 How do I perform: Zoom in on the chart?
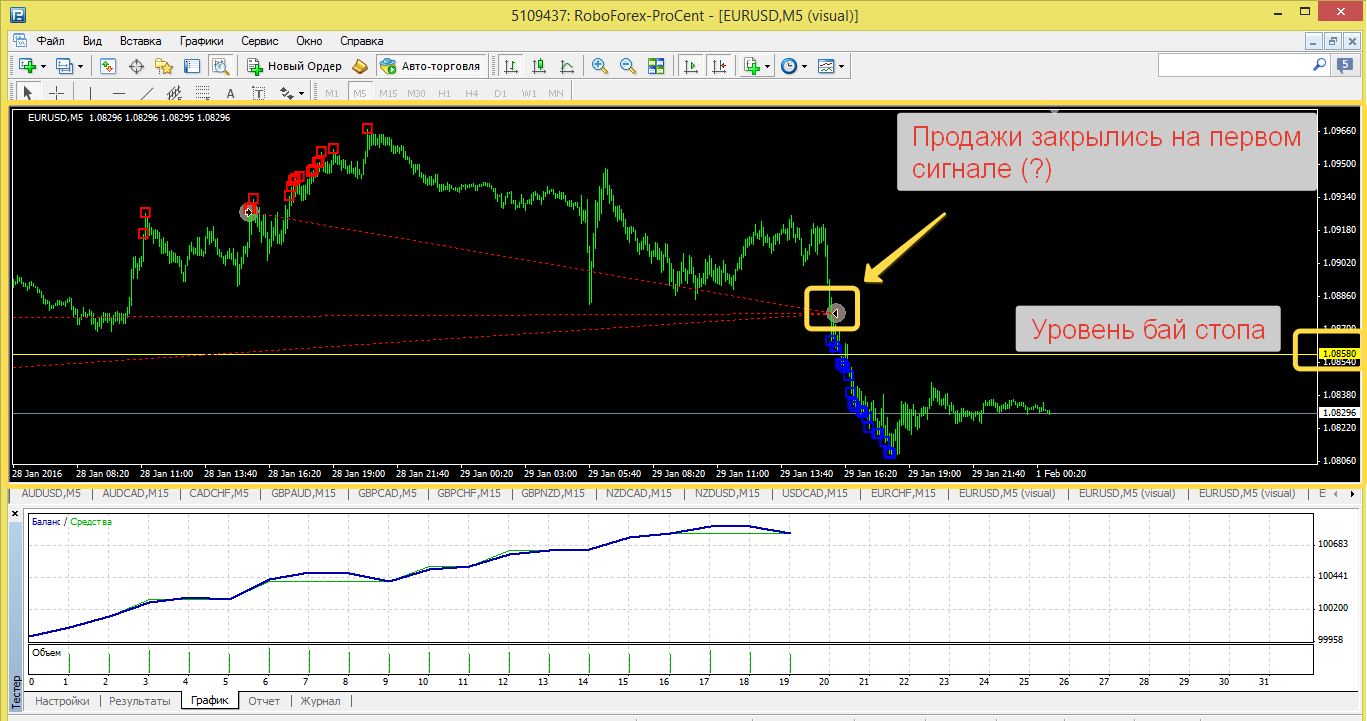coord(600,66)
